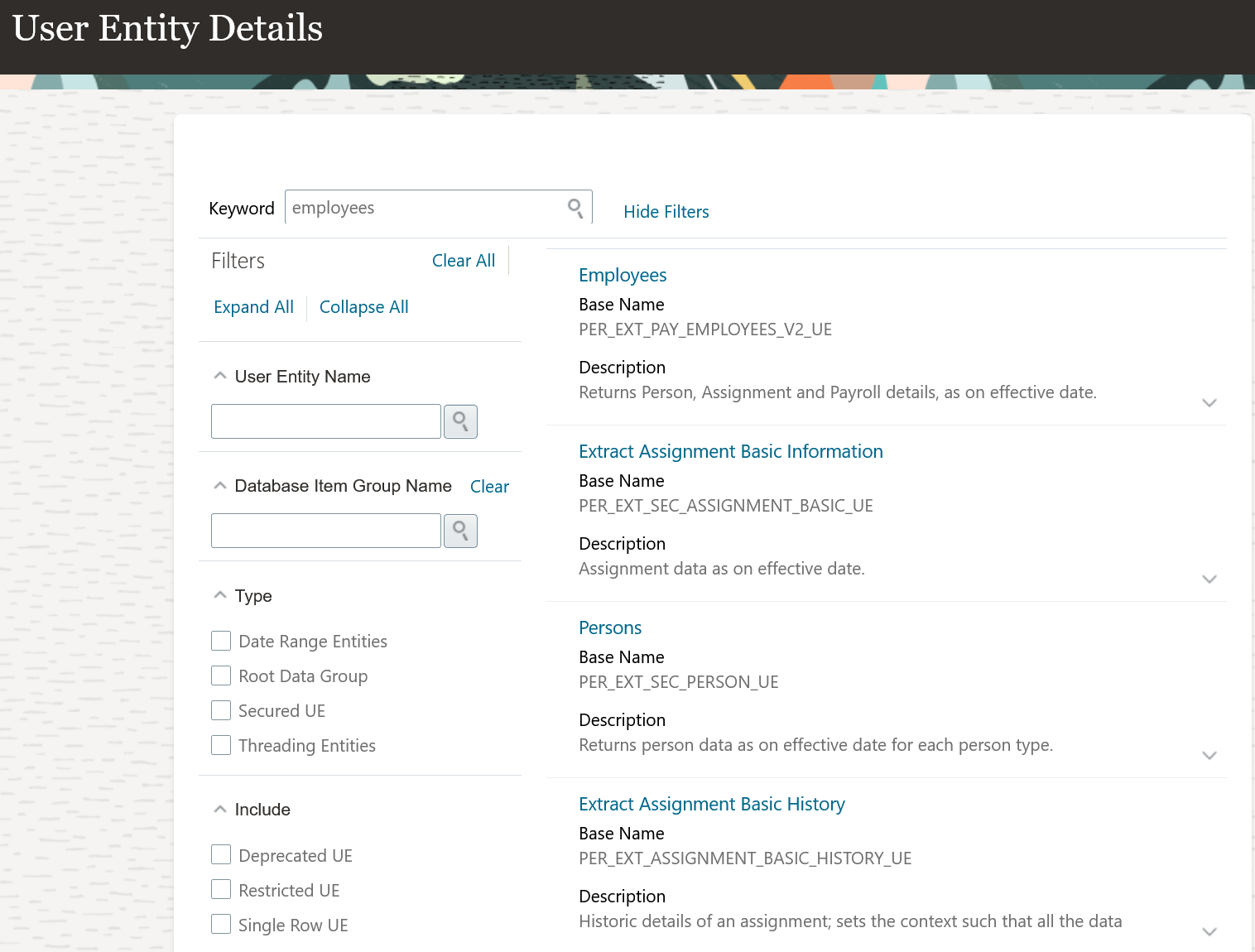This screenshot has width=1255, height=952.
Task: Open Extract Assignment Basic Information link
Action: pyautogui.click(x=731, y=451)
